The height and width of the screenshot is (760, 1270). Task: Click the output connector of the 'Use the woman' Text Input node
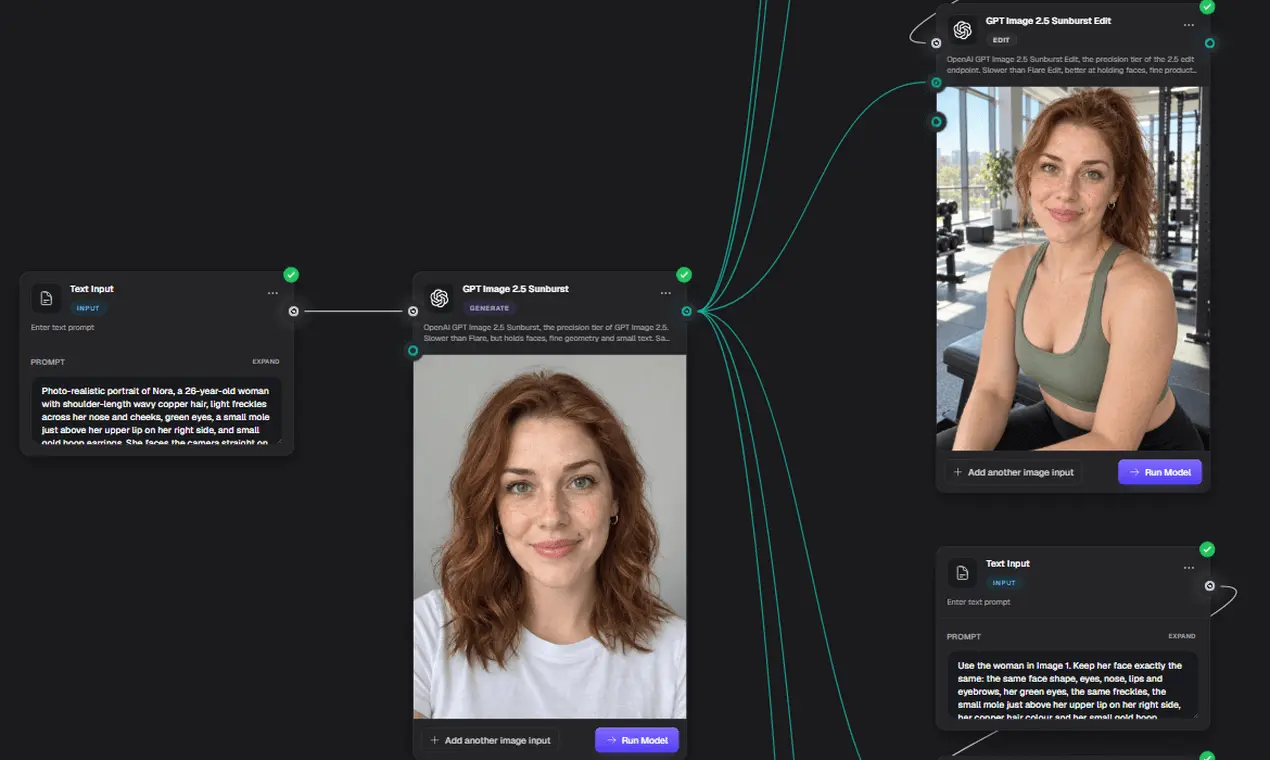click(x=1210, y=586)
